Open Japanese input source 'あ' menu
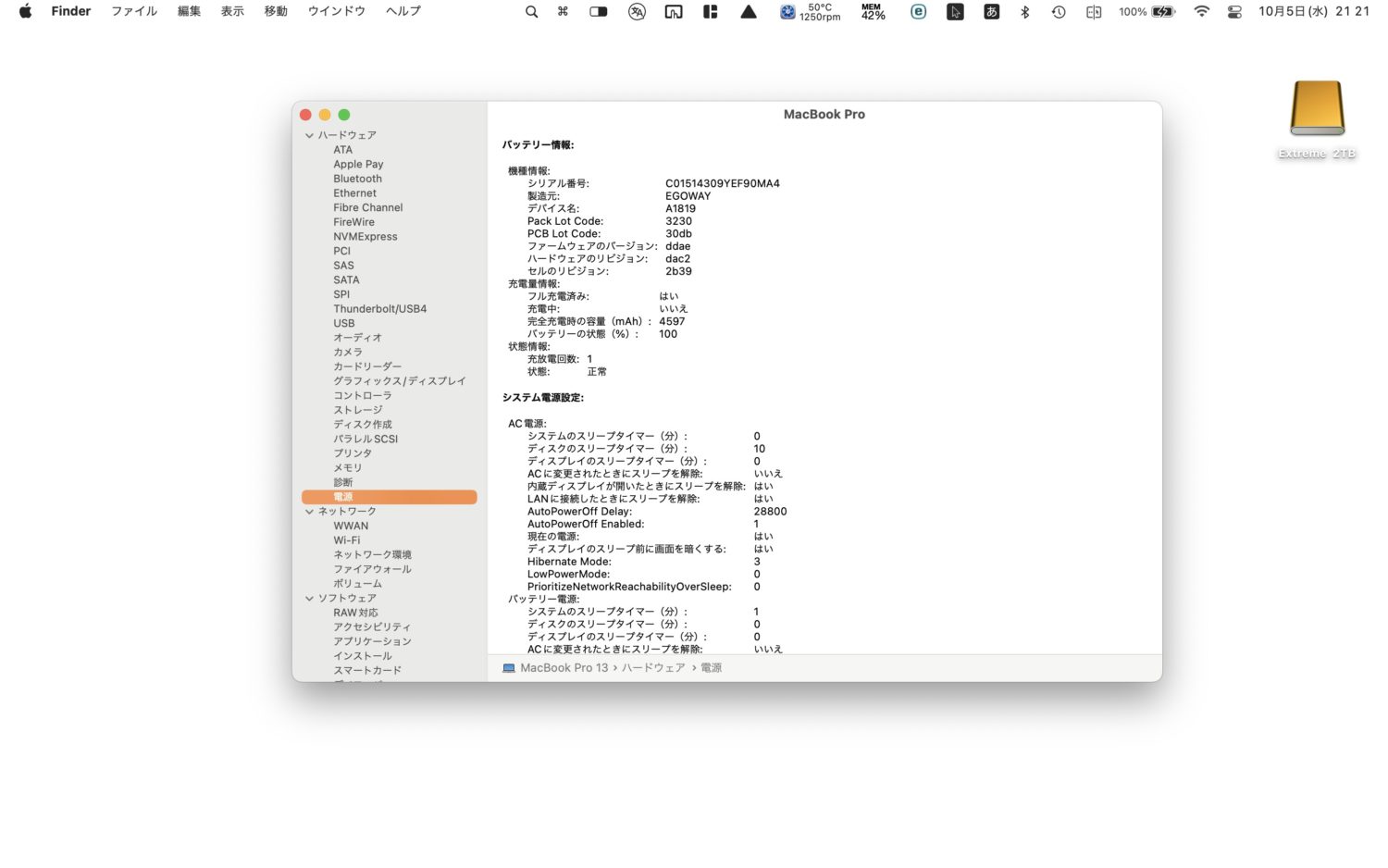This screenshot has width=1388, height=868. coord(991,12)
